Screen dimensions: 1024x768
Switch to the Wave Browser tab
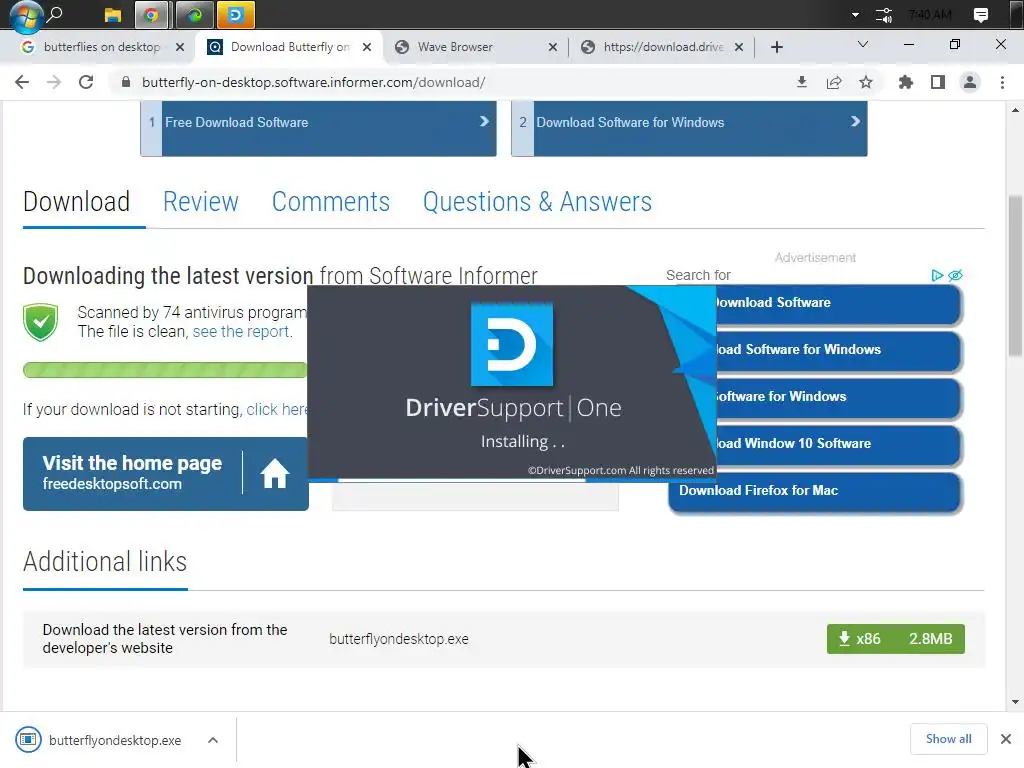pos(455,47)
